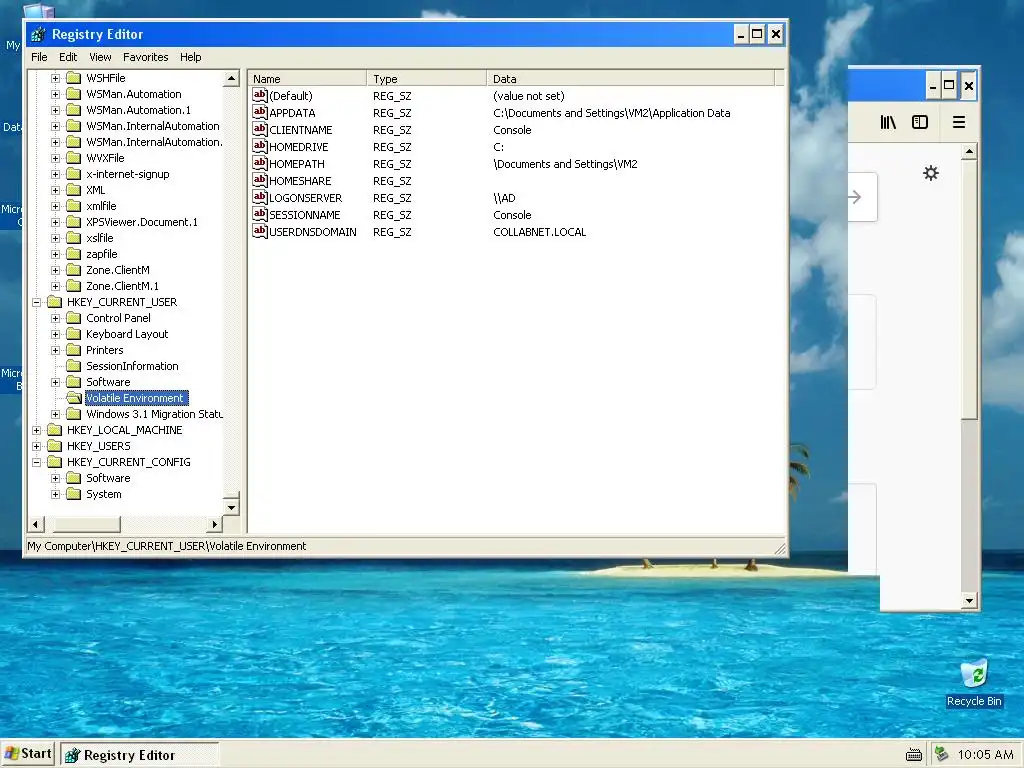Click the network tray icon beside the clock

941,754
